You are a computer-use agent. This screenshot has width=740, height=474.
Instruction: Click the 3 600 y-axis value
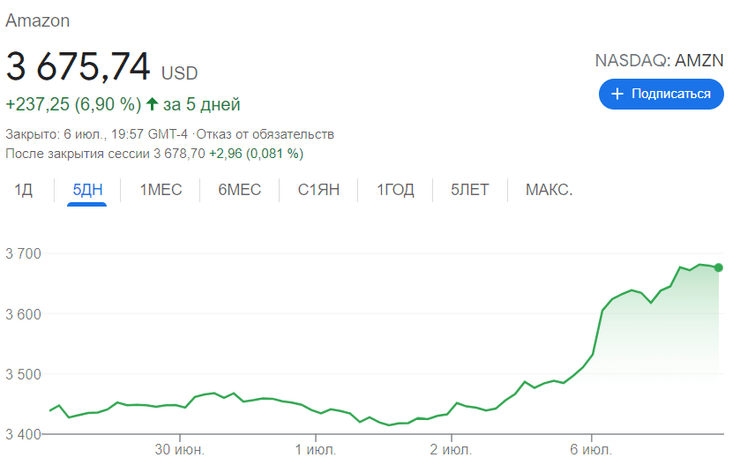click(24, 314)
